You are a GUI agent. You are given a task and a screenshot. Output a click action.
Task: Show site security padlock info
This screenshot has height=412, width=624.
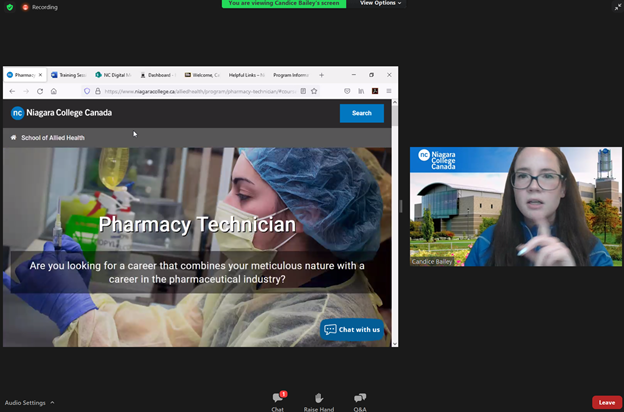(x=98, y=91)
